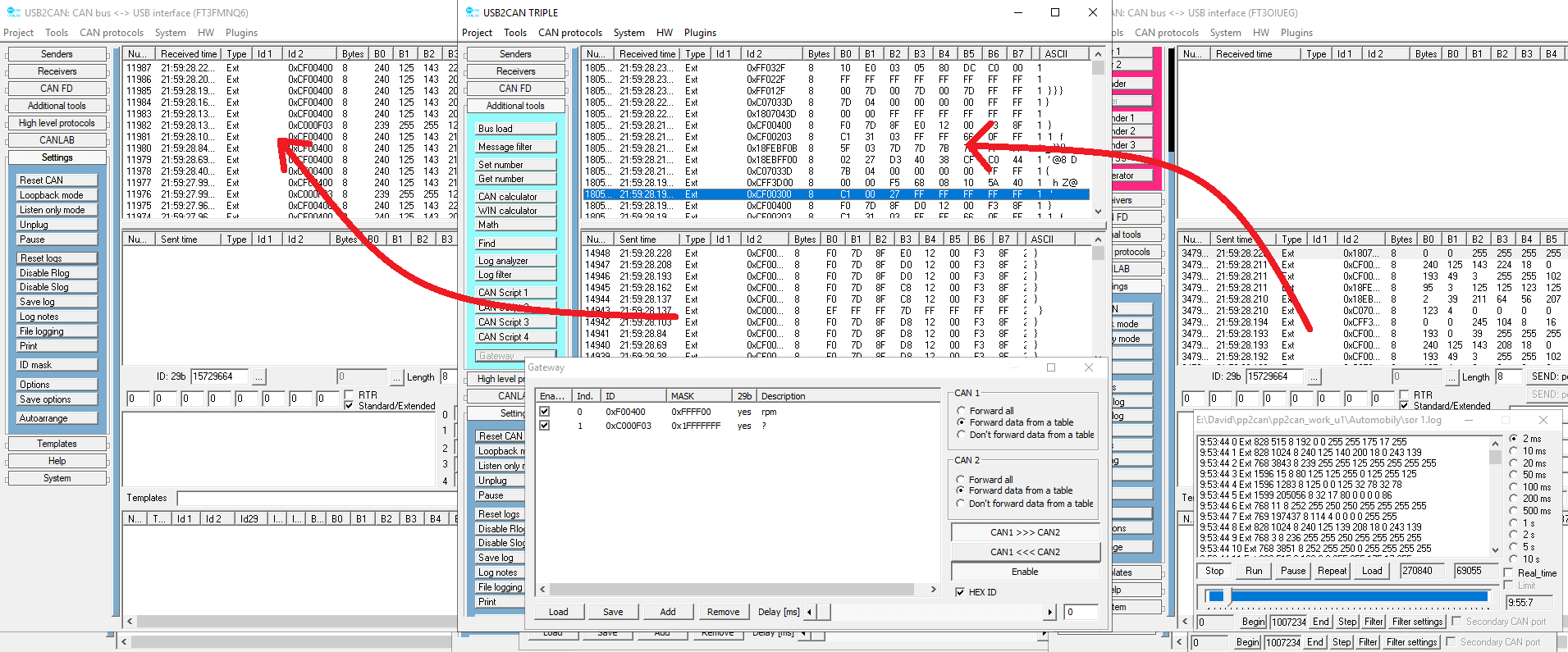Close the Gateway dialog
Screen dimensions: 1568x652
pos(1089,367)
